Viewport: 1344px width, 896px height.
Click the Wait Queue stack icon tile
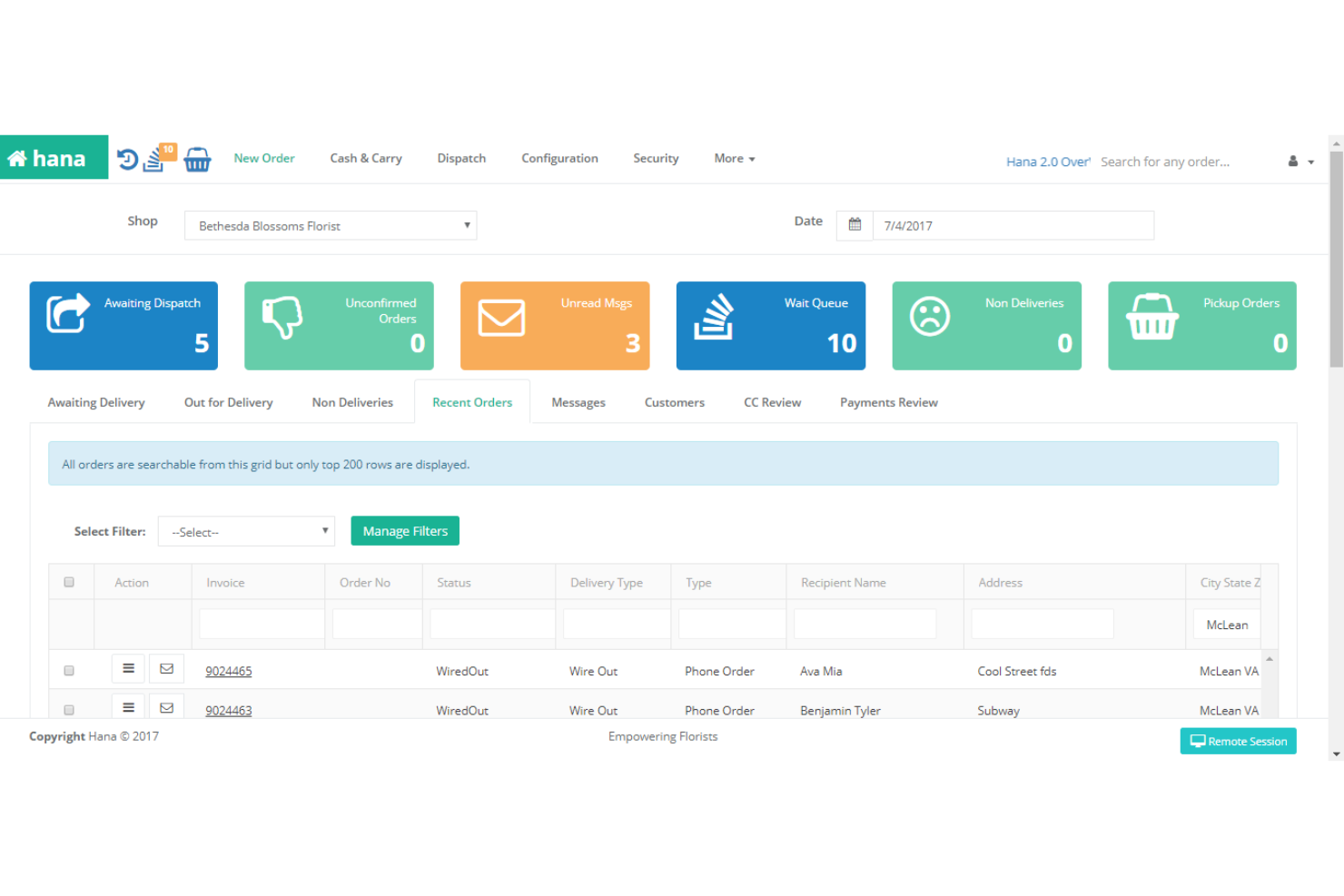coord(715,316)
